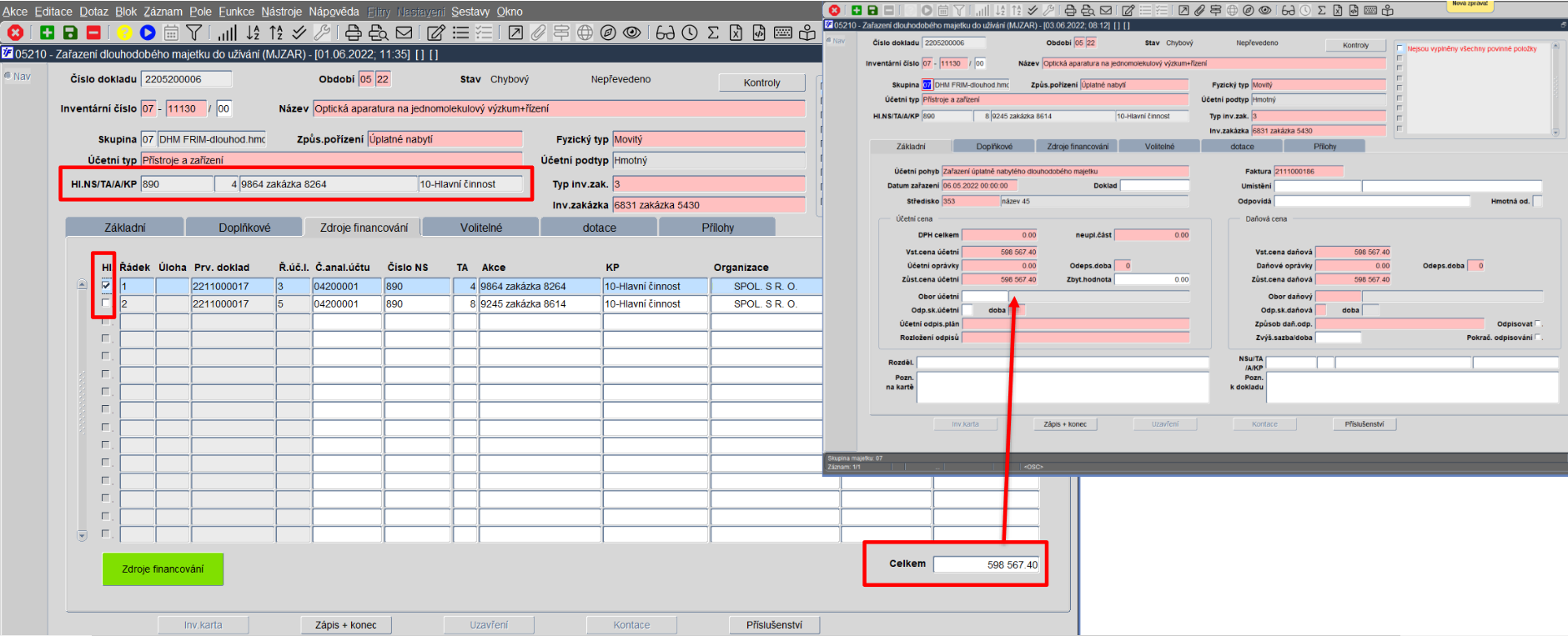1568x636 pixels.
Task: Click the print preview icon in left window toolbar
Action: [379, 33]
